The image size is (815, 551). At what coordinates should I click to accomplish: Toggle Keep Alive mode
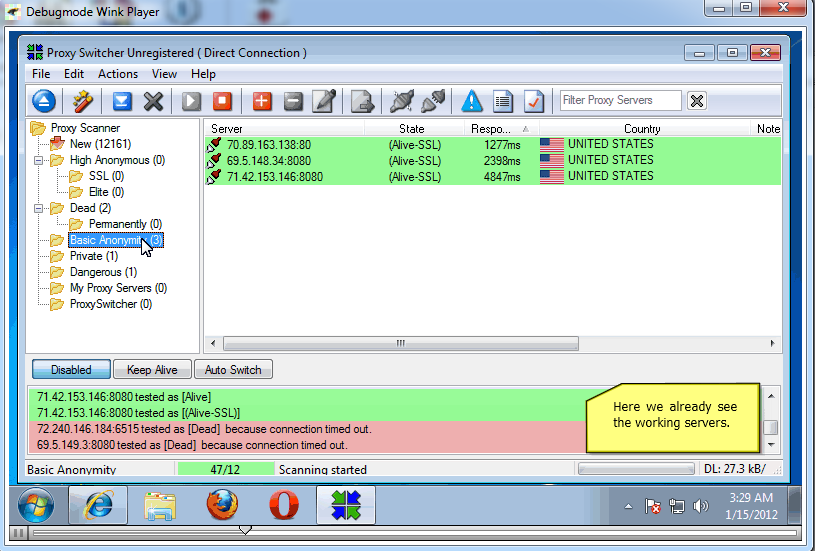152,370
